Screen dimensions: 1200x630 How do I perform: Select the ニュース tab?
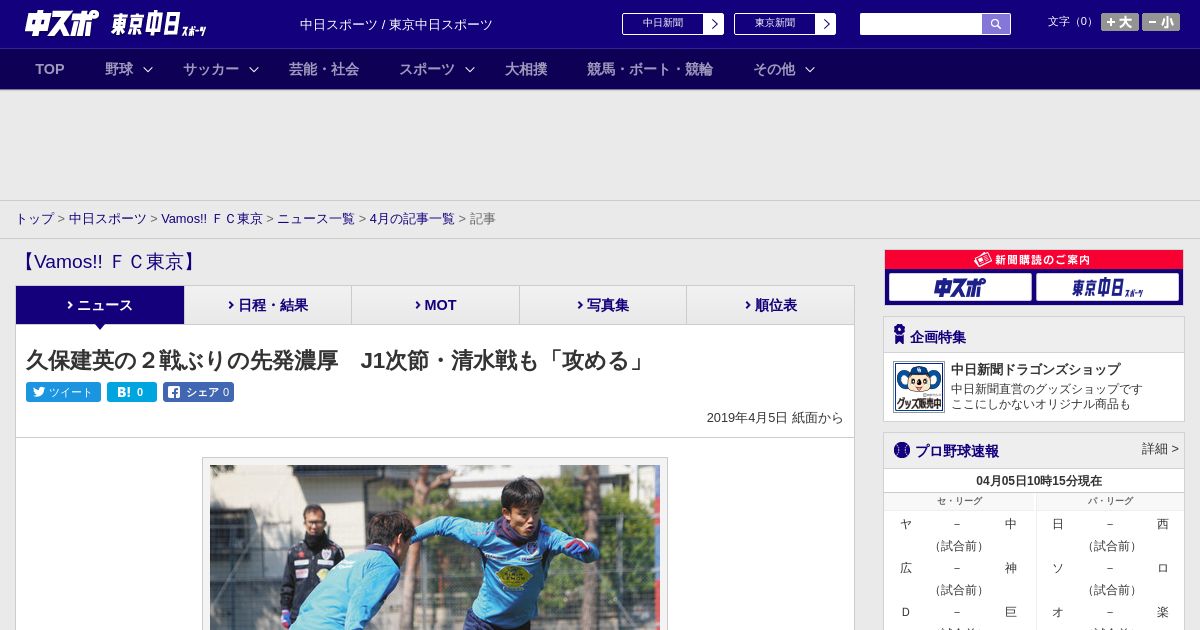[100, 305]
